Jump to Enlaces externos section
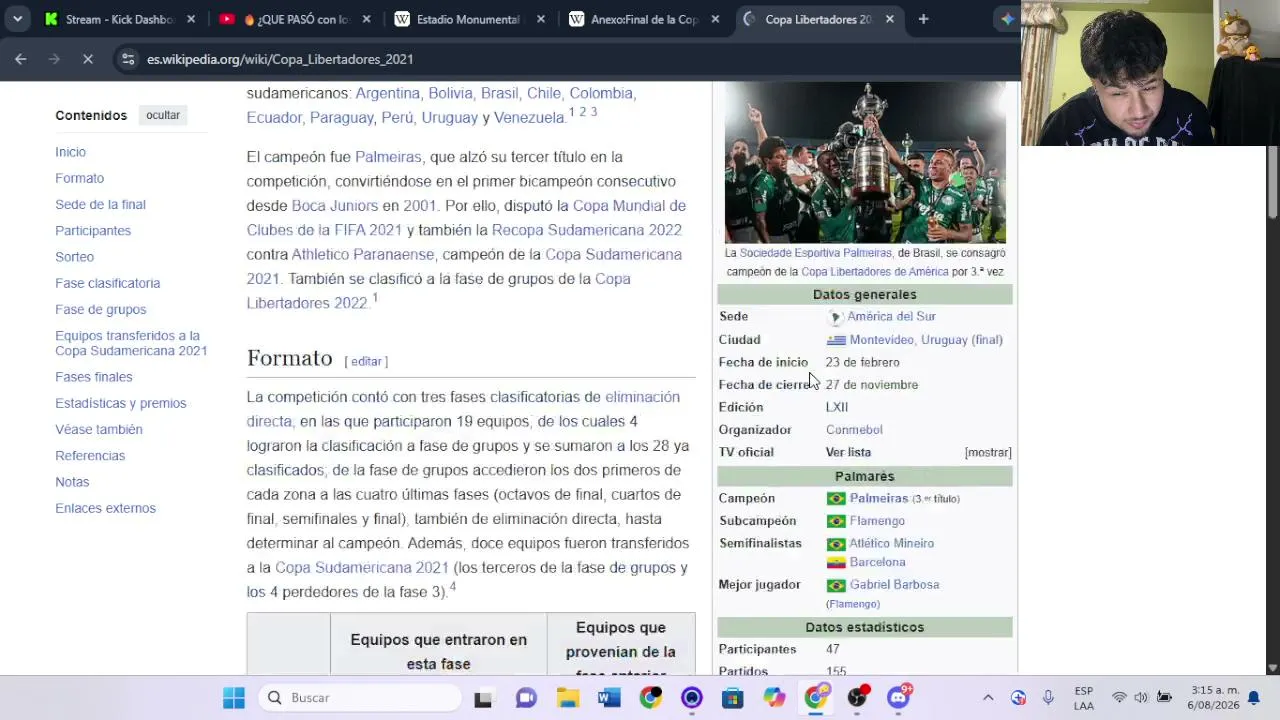The height and width of the screenshot is (720, 1280). point(105,508)
